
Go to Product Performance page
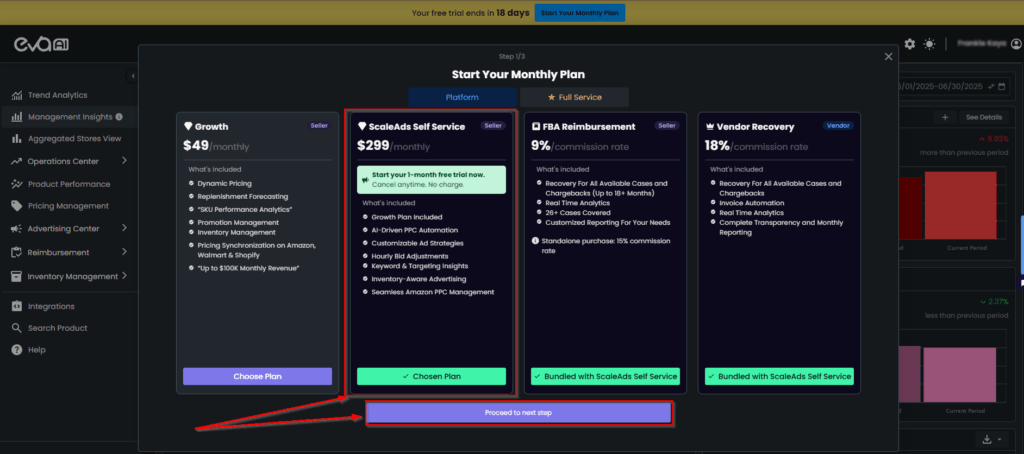tap(69, 184)
